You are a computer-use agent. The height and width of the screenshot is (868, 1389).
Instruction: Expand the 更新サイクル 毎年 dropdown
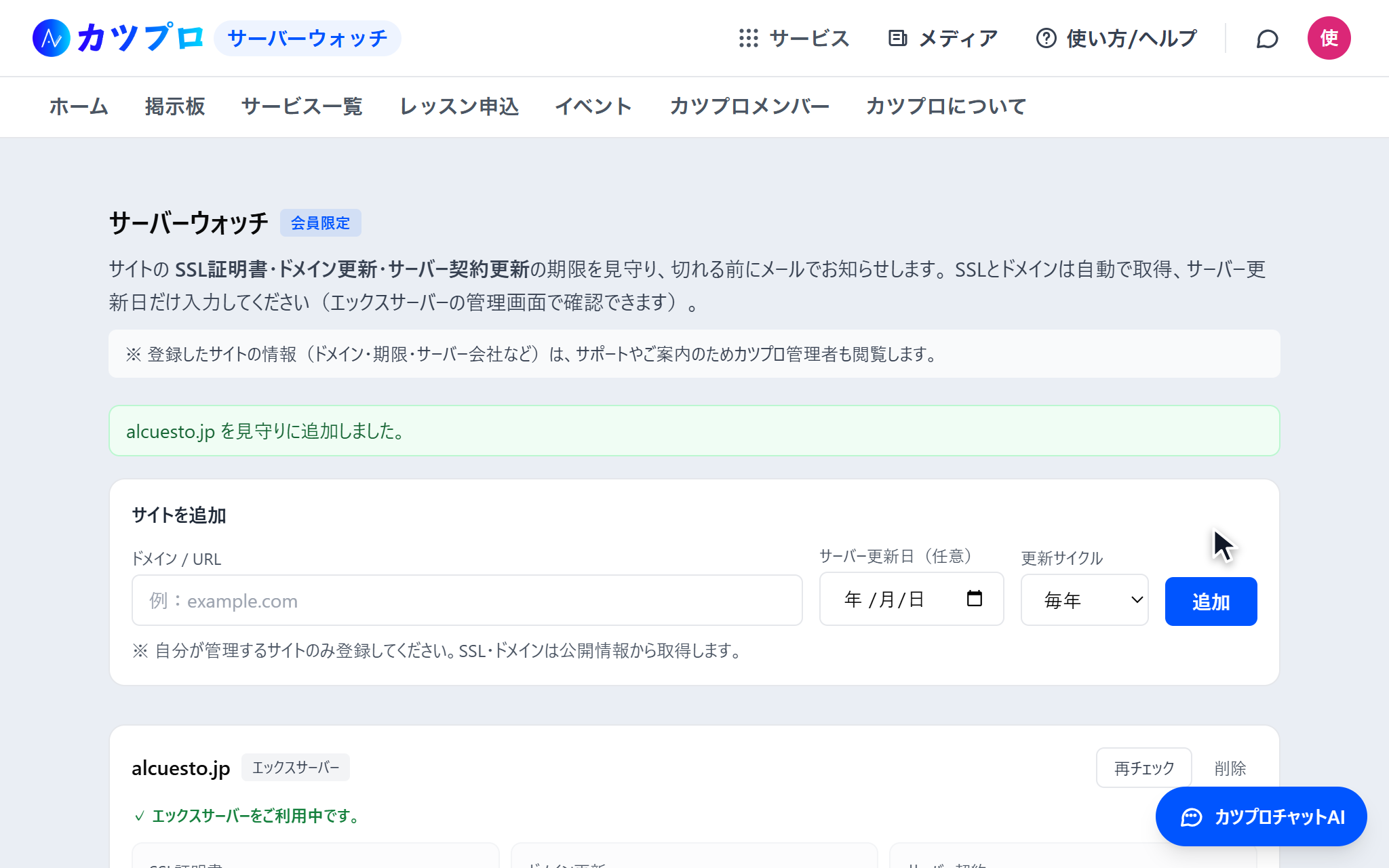click(1084, 600)
